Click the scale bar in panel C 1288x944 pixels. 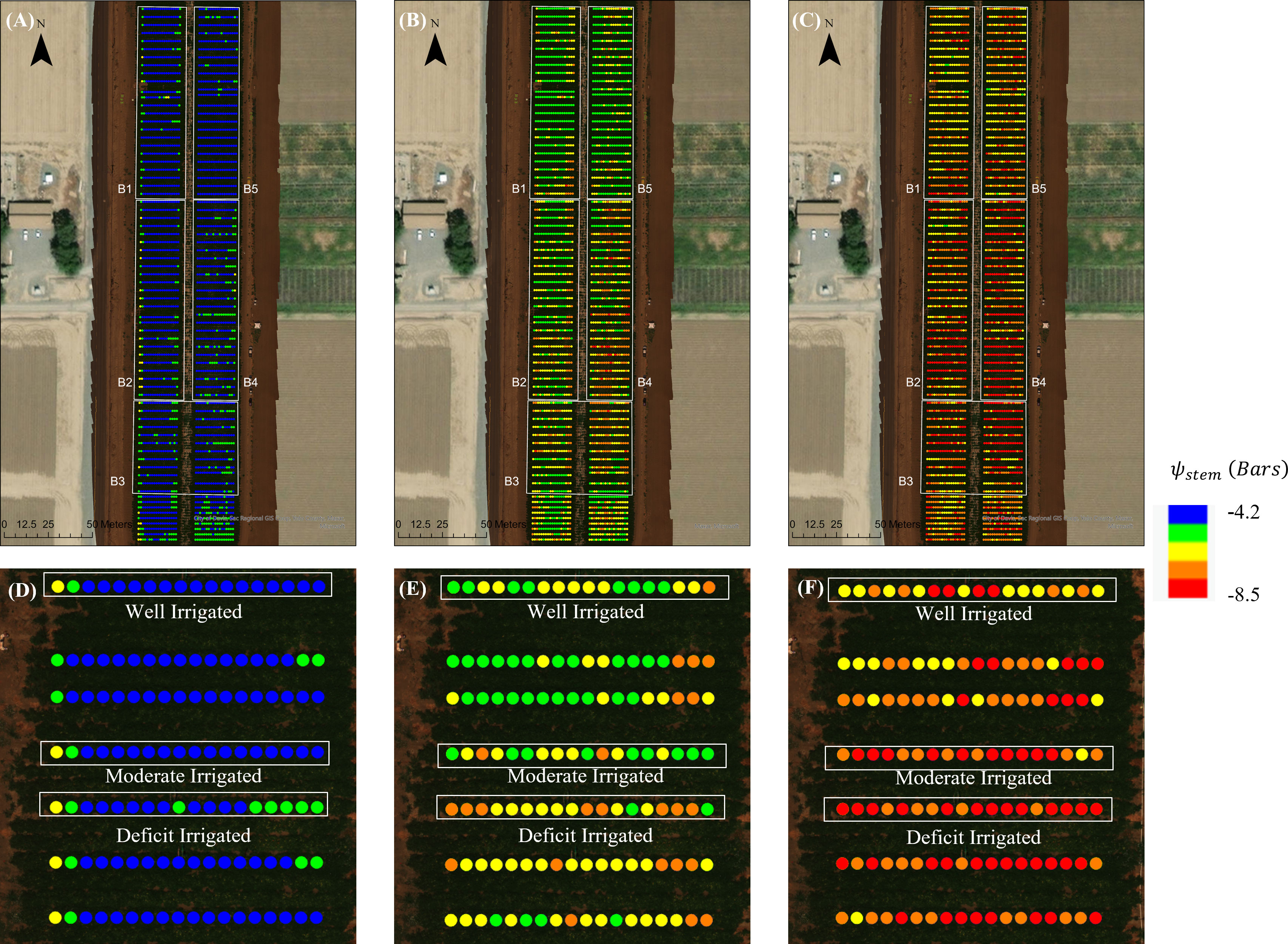pyautogui.click(x=836, y=535)
